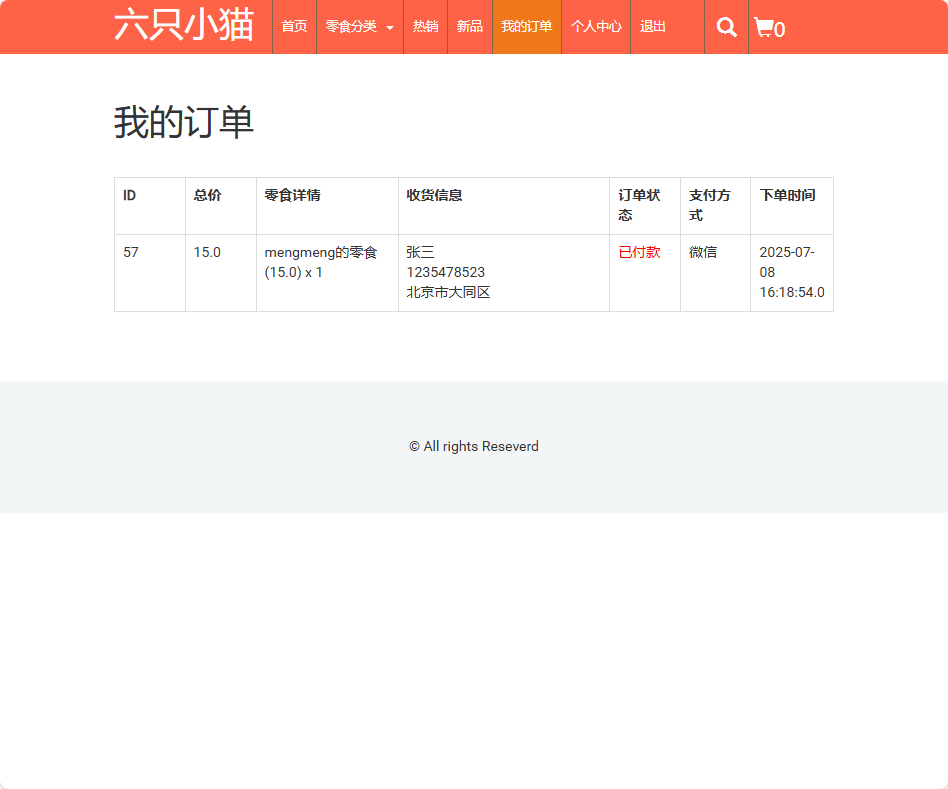Image resolution: width=948 pixels, height=789 pixels.
Task: Click the magnifier to open search
Action: 726,27
